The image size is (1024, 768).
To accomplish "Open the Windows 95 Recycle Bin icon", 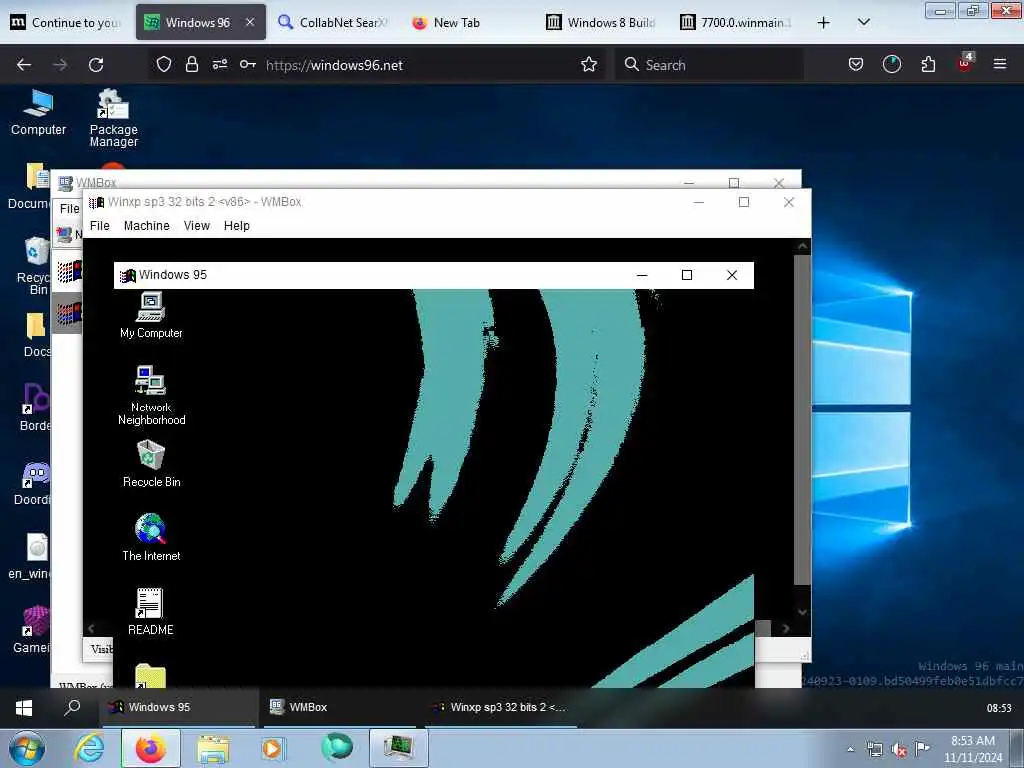I will [x=151, y=464].
